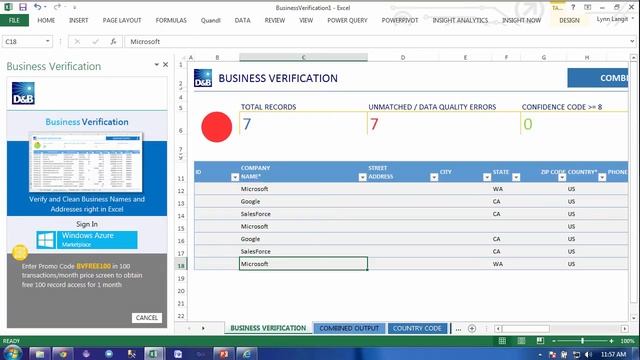
Task: Click the next sheet navigation arrow
Action: [x=203, y=328]
